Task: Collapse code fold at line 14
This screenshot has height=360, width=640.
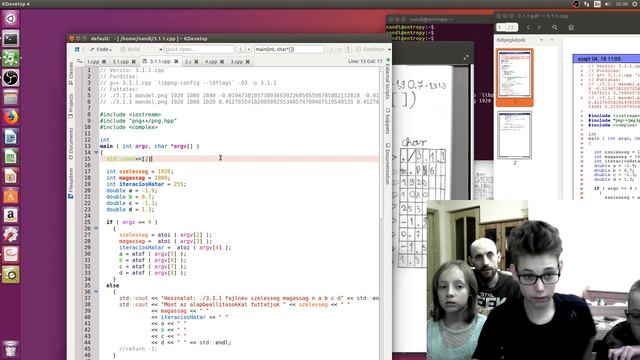Action: pyautogui.click(x=96, y=152)
